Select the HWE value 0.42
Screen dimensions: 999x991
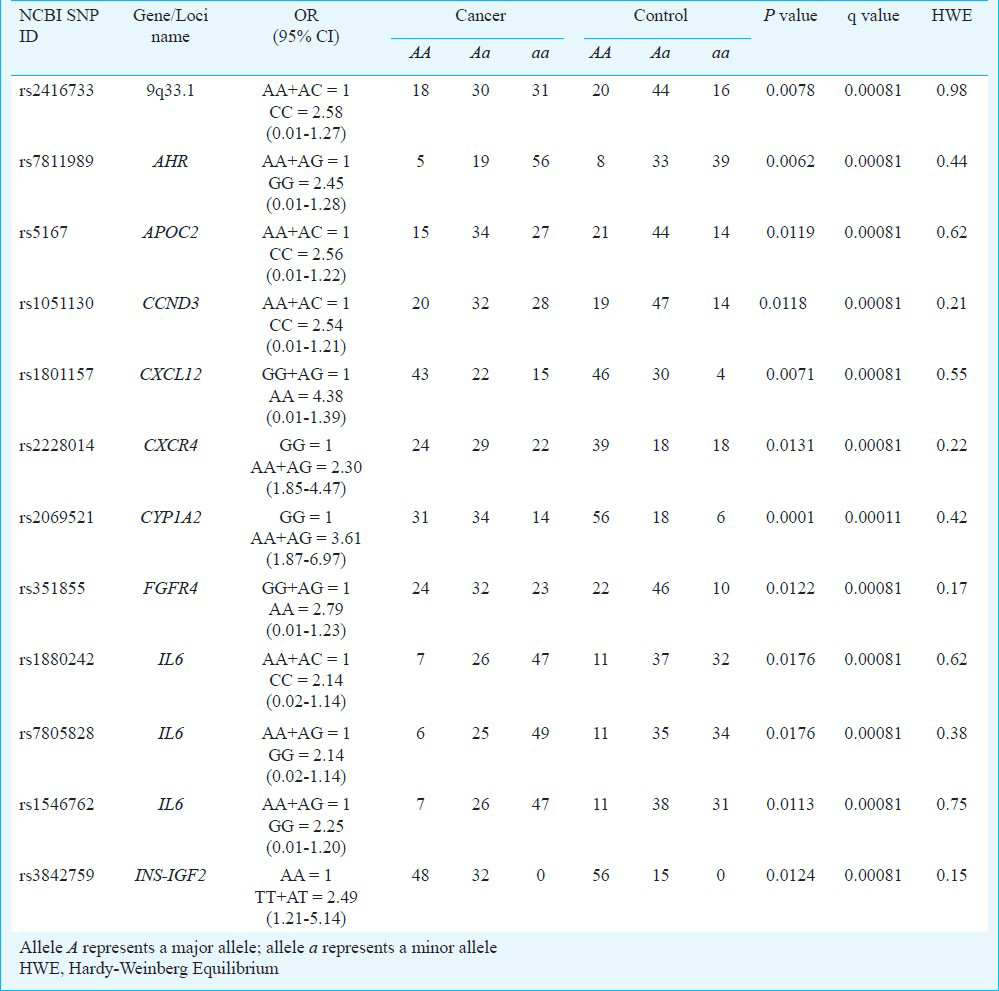(952, 517)
